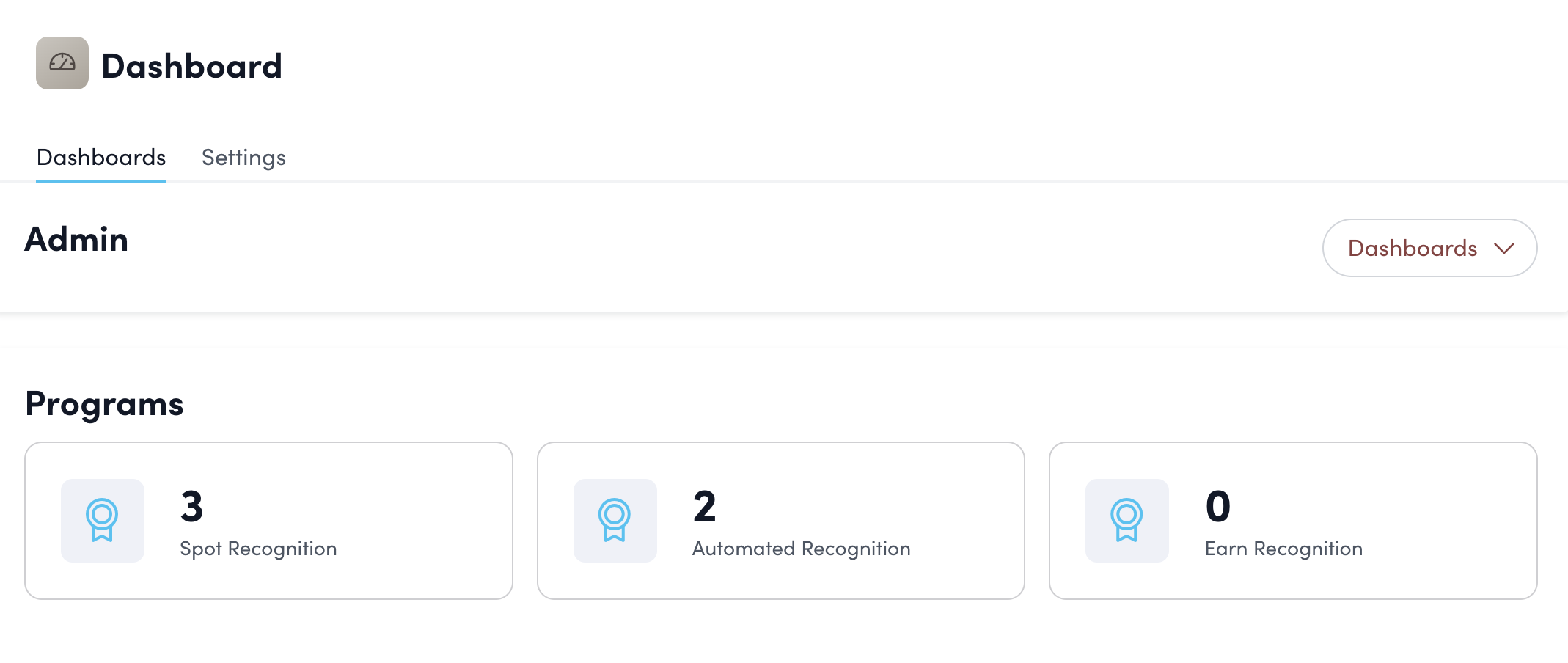This screenshot has height=663, width=1568.
Task: Click the Automated Recognition award ribbon icon
Action: click(x=615, y=520)
